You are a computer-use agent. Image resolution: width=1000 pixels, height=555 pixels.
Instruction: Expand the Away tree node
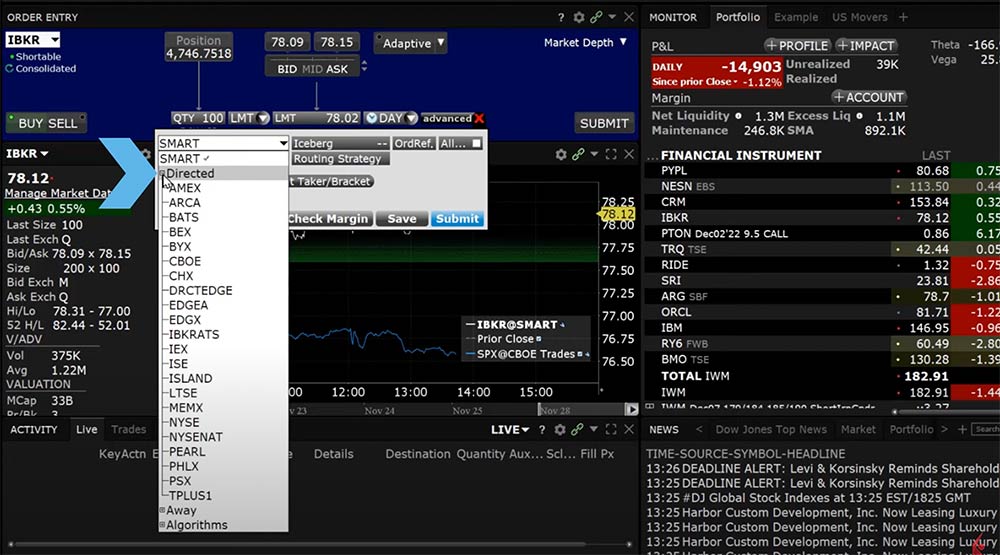162,510
